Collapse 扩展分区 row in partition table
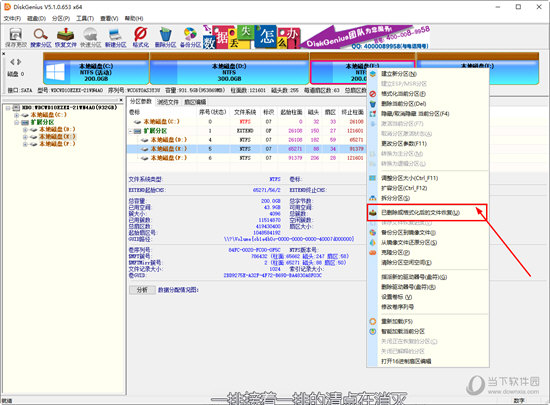 click(x=130, y=131)
